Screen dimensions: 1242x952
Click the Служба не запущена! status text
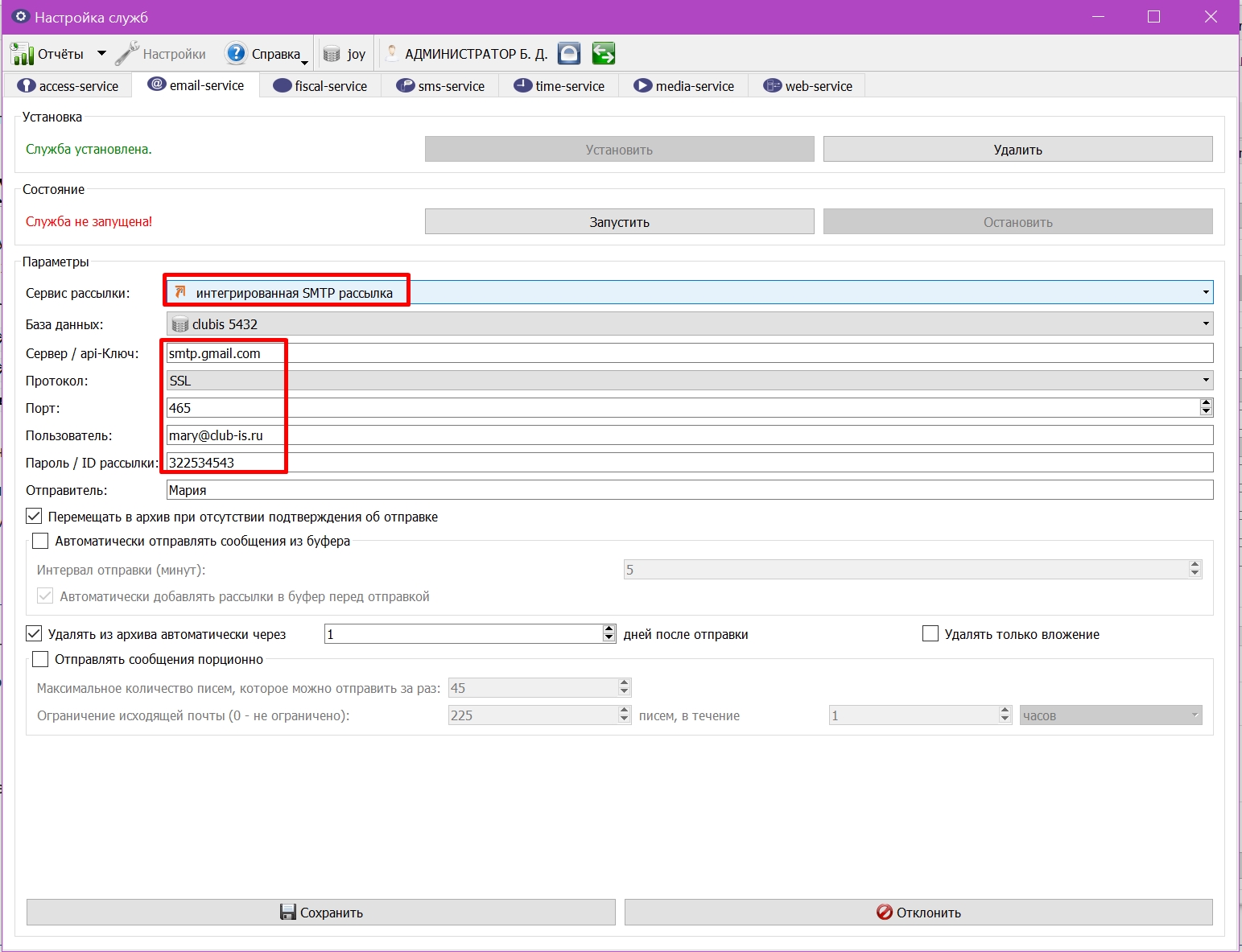(x=89, y=221)
